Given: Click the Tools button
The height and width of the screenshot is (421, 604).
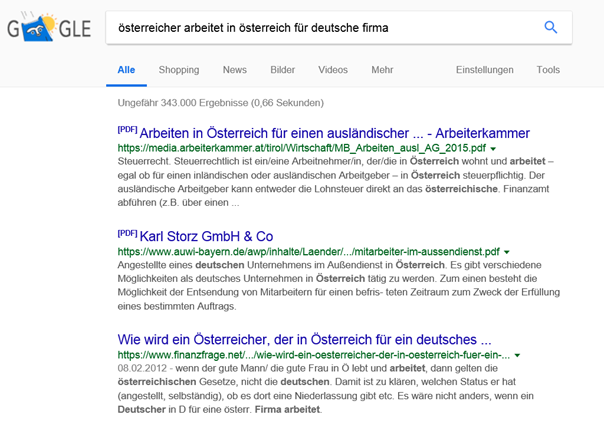Looking at the screenshot, I should [548, 70].
